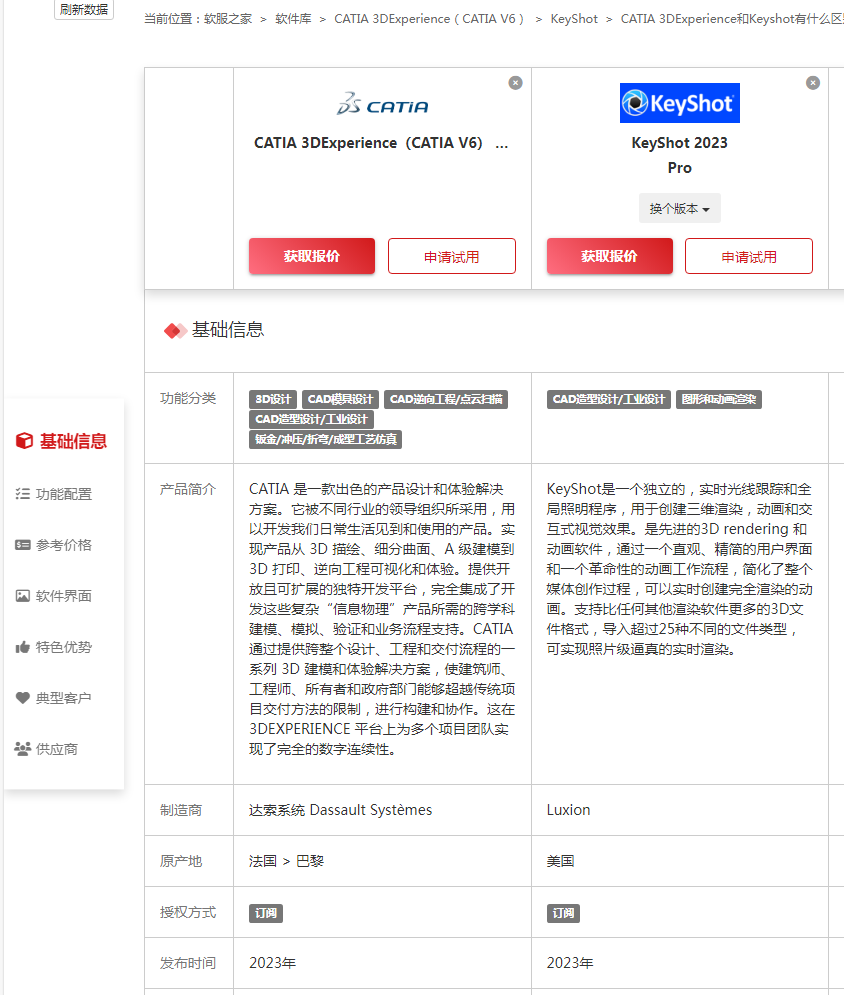
Task: Jump to 特色优势 section
Action: coord(63,647)
